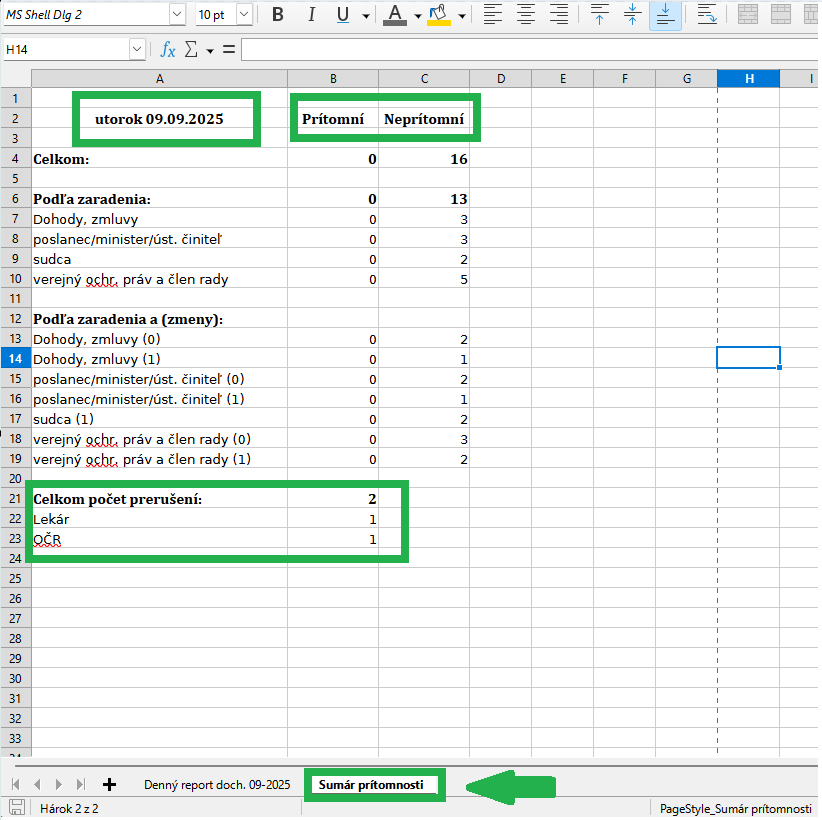The height and width of the screenshot is (820, 822).
Task: Add a new sheet with plus button
Action: (109, 785)
